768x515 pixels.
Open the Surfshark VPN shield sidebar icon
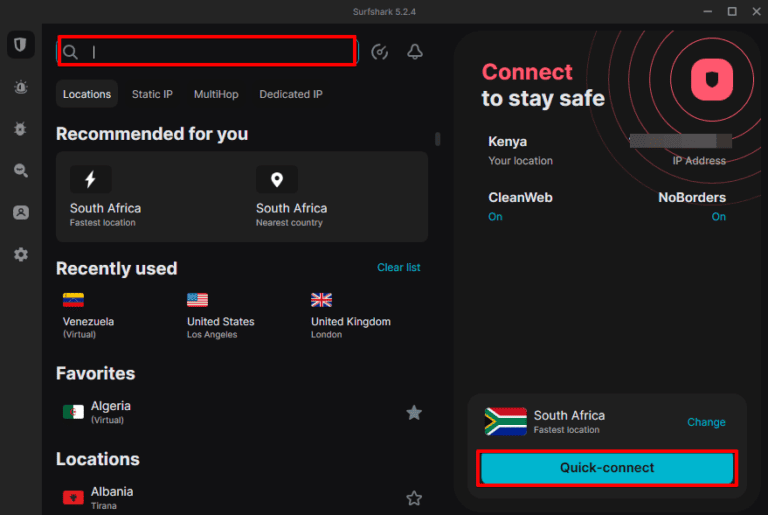coord(20,45)
